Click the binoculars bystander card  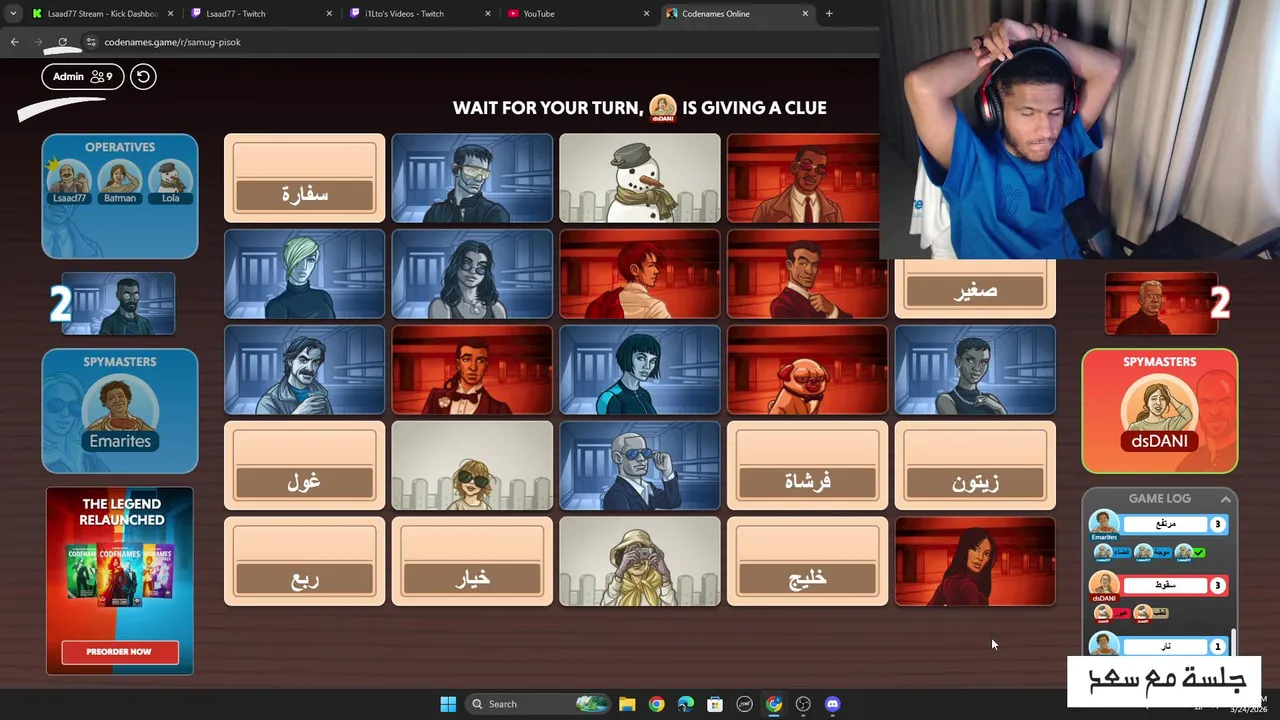coord(640,562)
